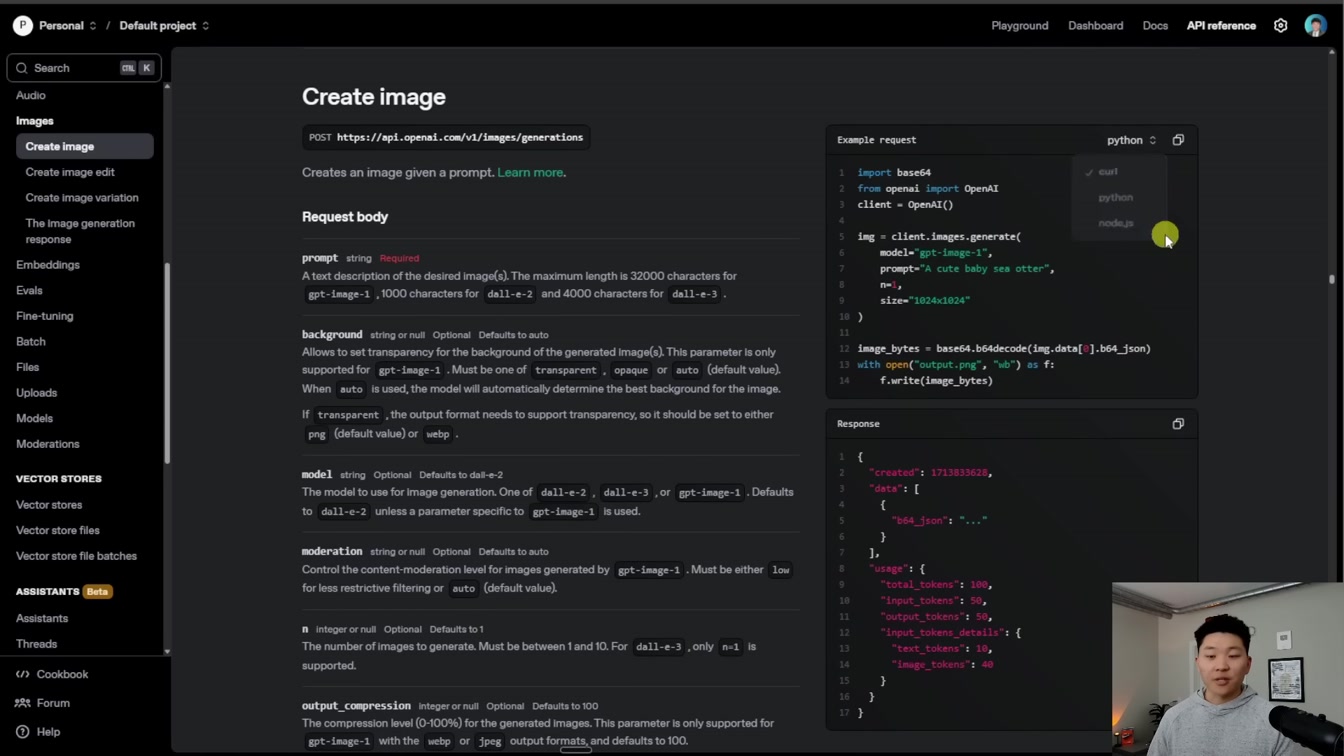Select Create image edit in sidebar
The image size is (1344, 756).
(70, 172)
